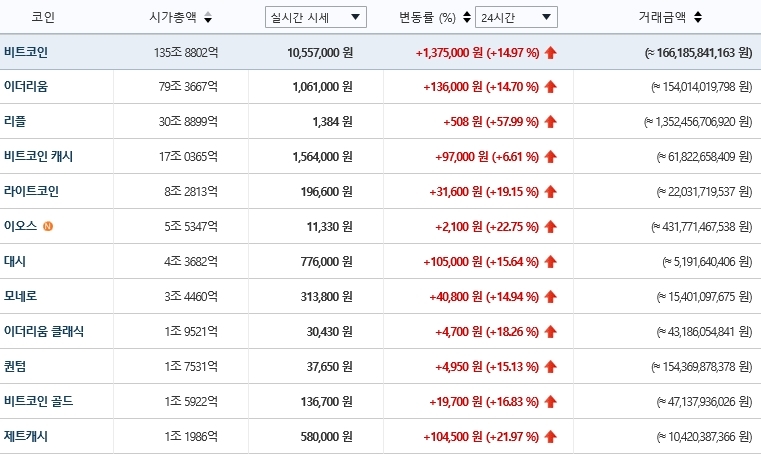Viewport: 761px width, 454px height.
Task: Click the red up arrow in the 이더리움 row
Action: coord(550,87)
